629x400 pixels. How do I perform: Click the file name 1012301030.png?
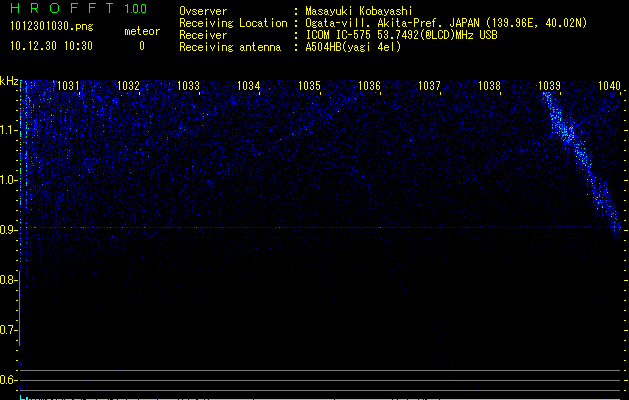point(52,27)
